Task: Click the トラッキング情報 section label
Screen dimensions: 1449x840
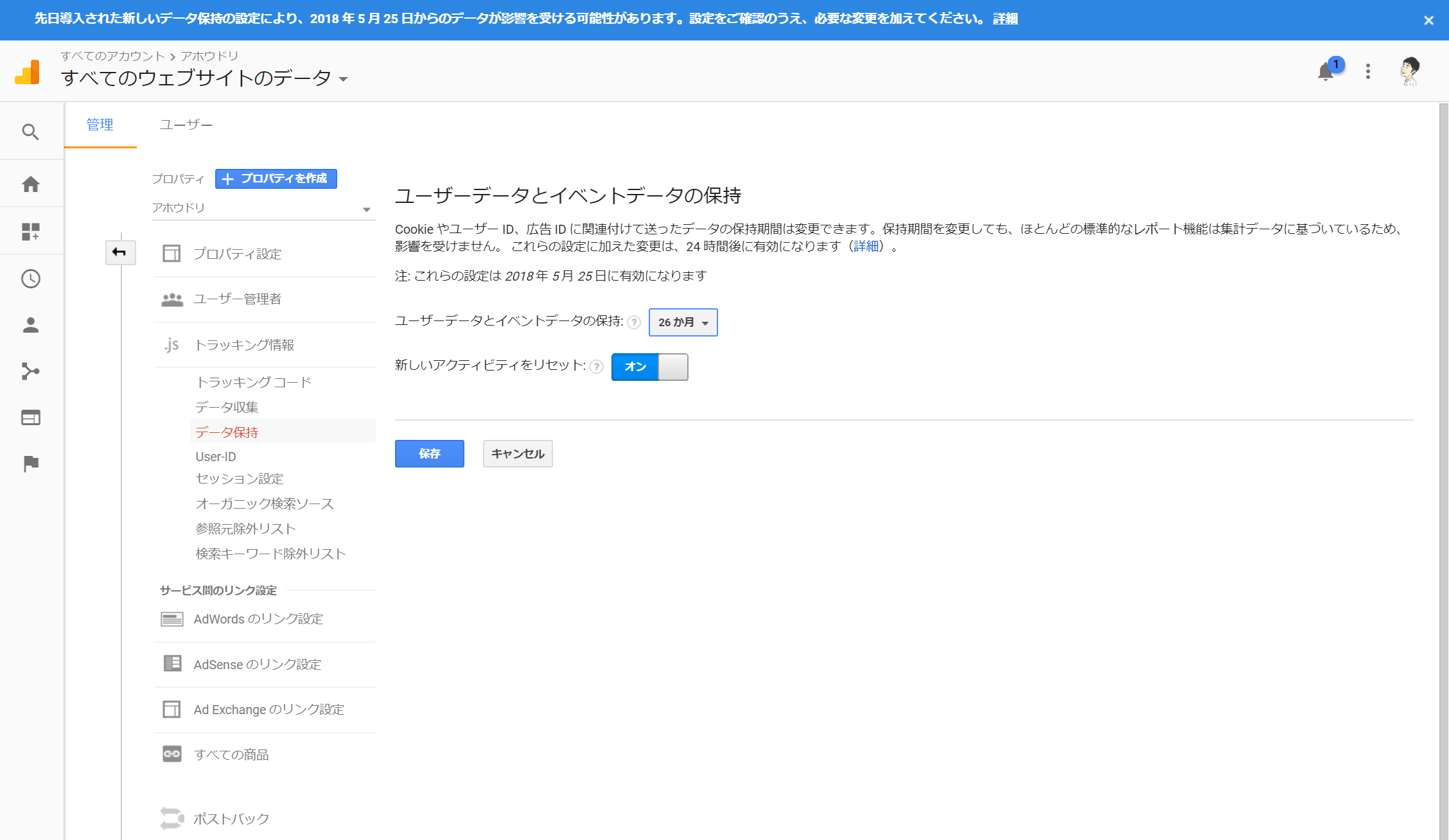Action: click(x=245, y=346)
